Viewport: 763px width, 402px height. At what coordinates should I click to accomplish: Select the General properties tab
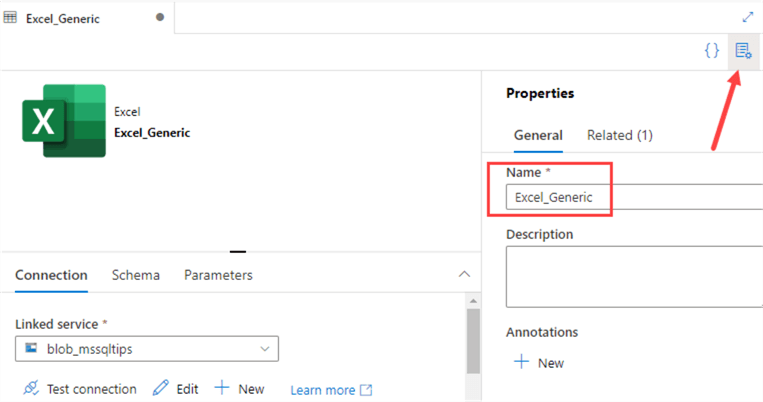pos(538,135)
